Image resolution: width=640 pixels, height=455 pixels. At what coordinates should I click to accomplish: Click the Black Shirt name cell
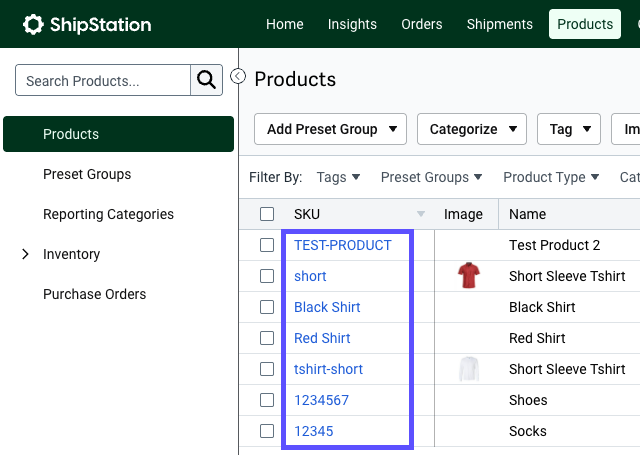pyautogui.click(x=542, y=307)
